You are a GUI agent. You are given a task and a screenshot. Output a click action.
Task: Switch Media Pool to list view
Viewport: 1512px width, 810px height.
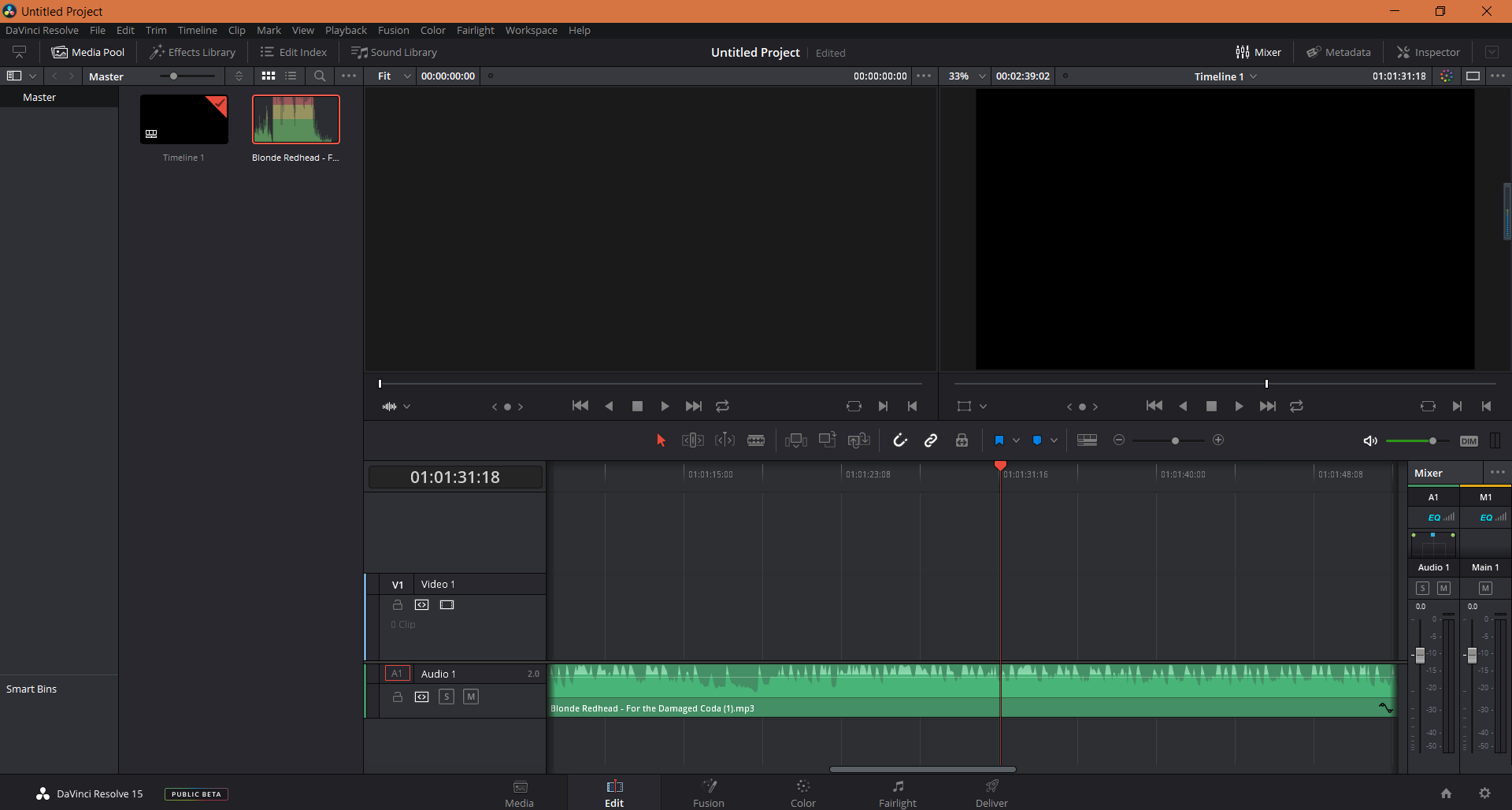point(291,76)
